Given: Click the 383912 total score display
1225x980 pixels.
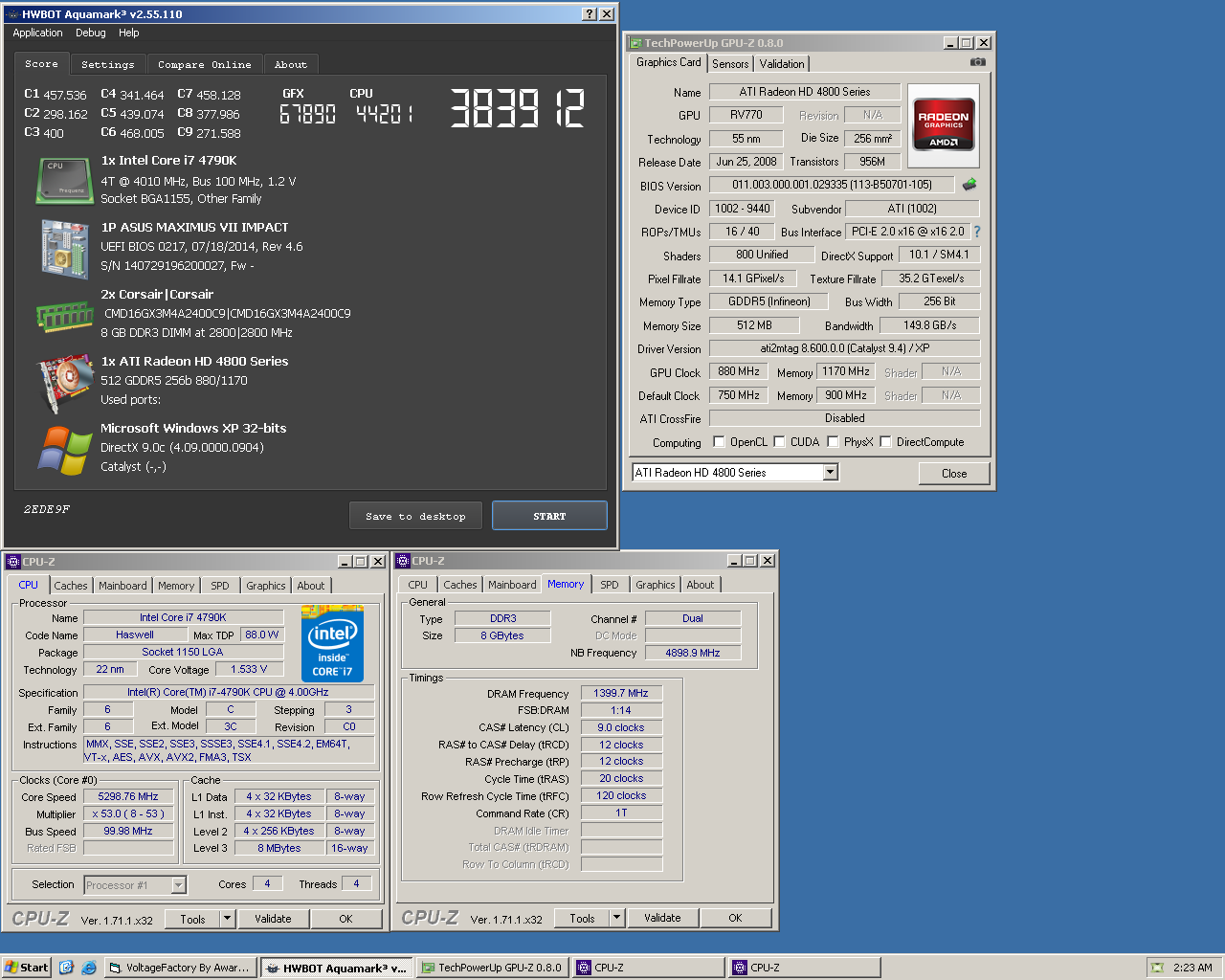Looking at the screenshot, I should click(517, 108).
